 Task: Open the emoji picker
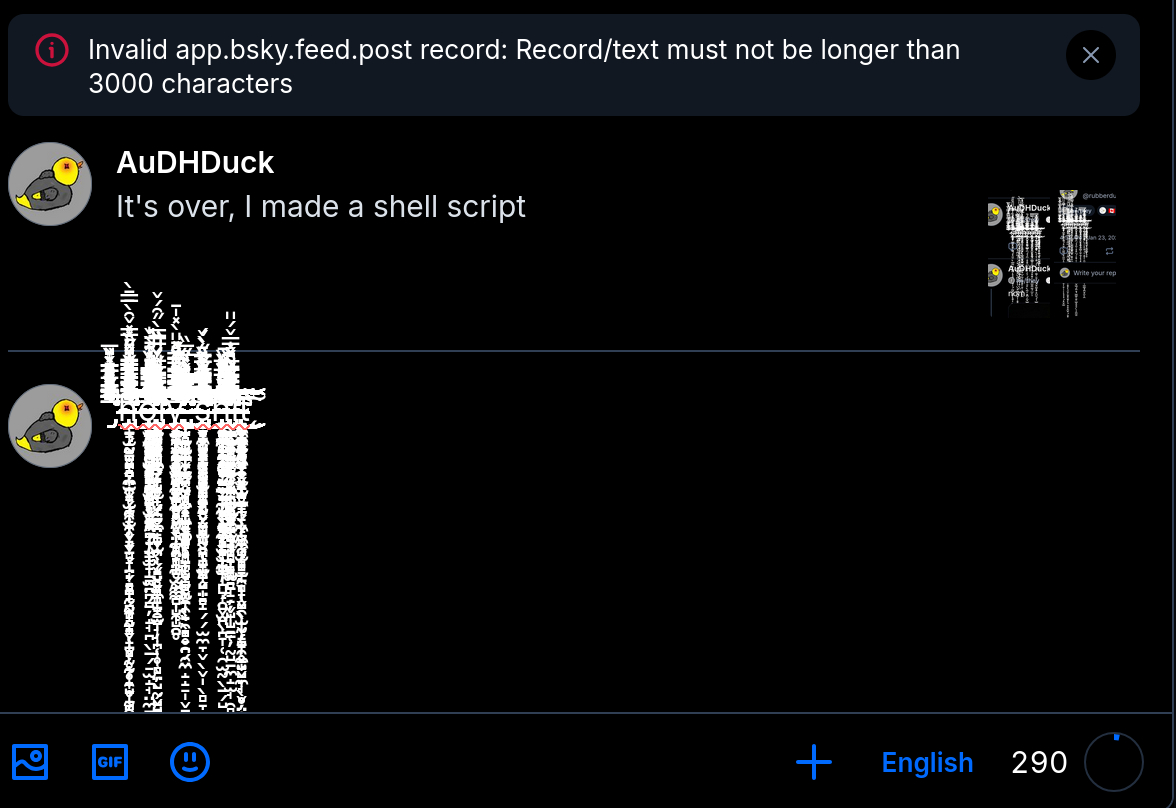[190, 762]
